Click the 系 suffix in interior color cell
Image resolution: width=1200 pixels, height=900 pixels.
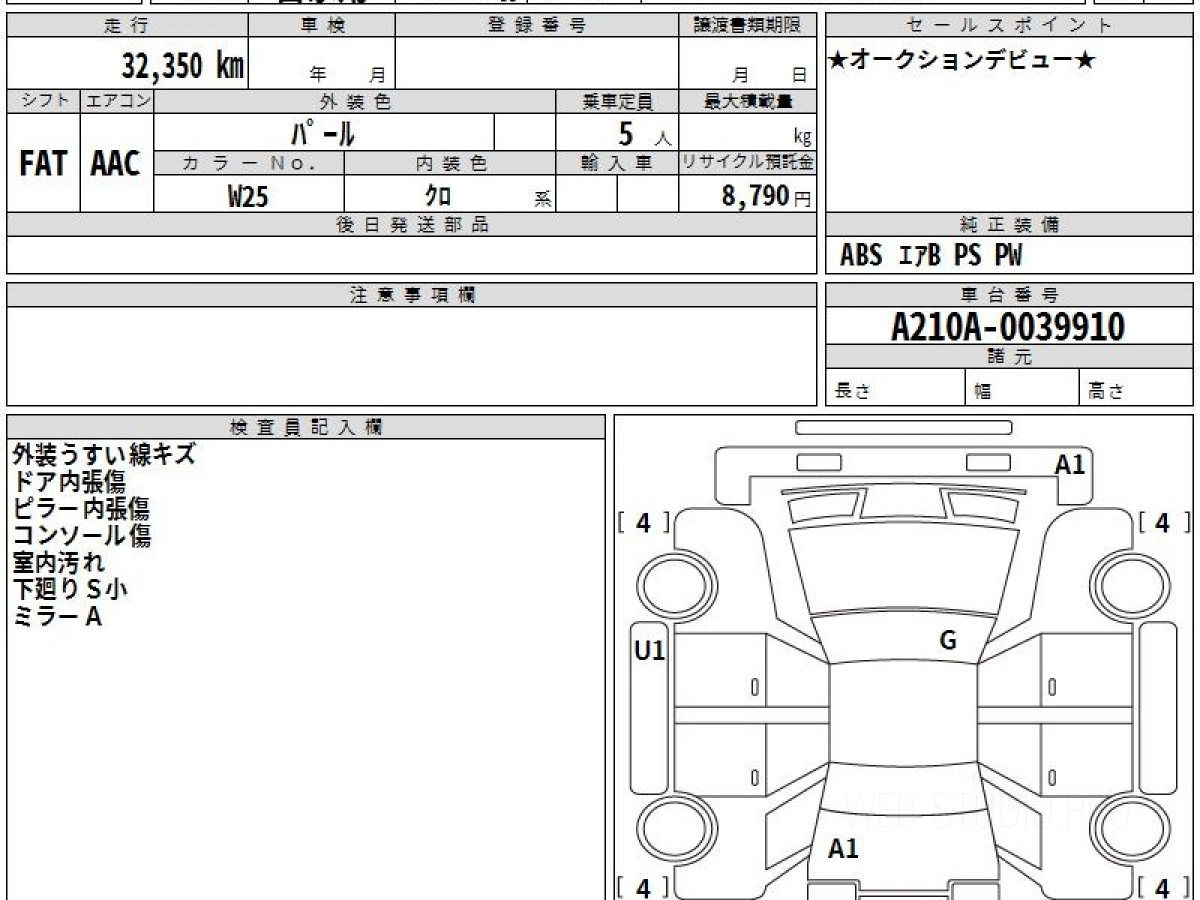tap(543, 199)
